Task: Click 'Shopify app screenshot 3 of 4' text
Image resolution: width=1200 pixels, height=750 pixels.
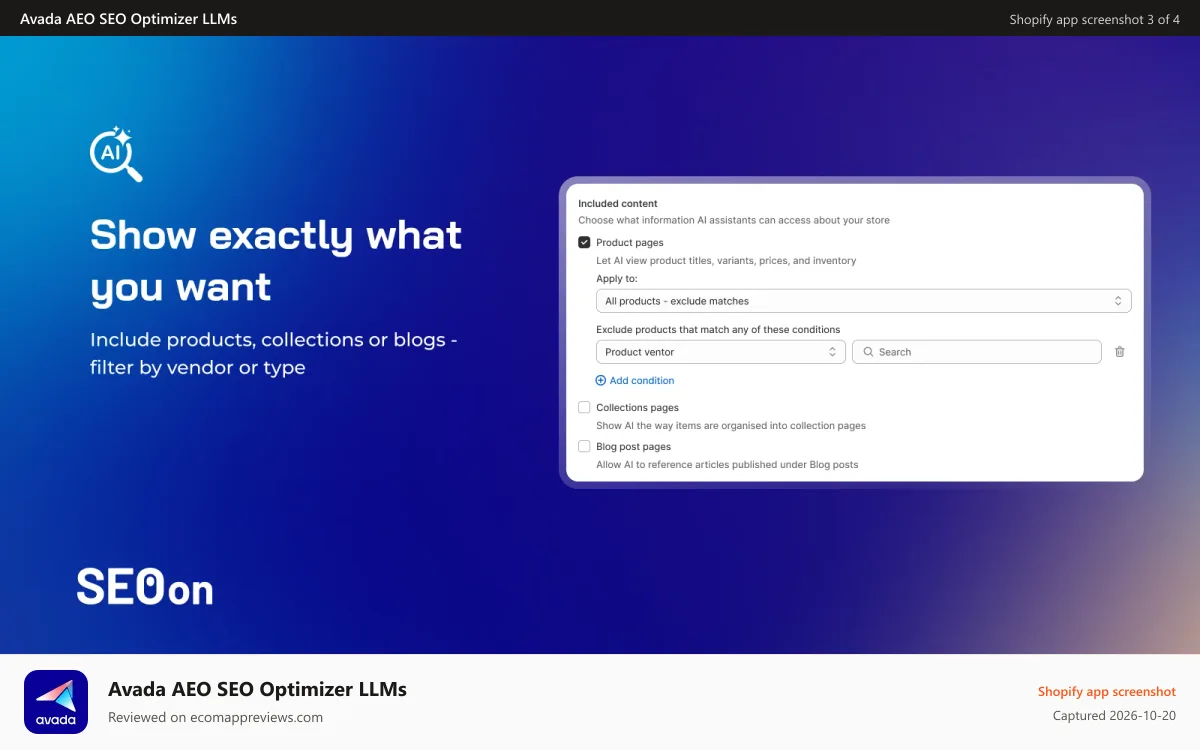Action: tap(1095, 19)
